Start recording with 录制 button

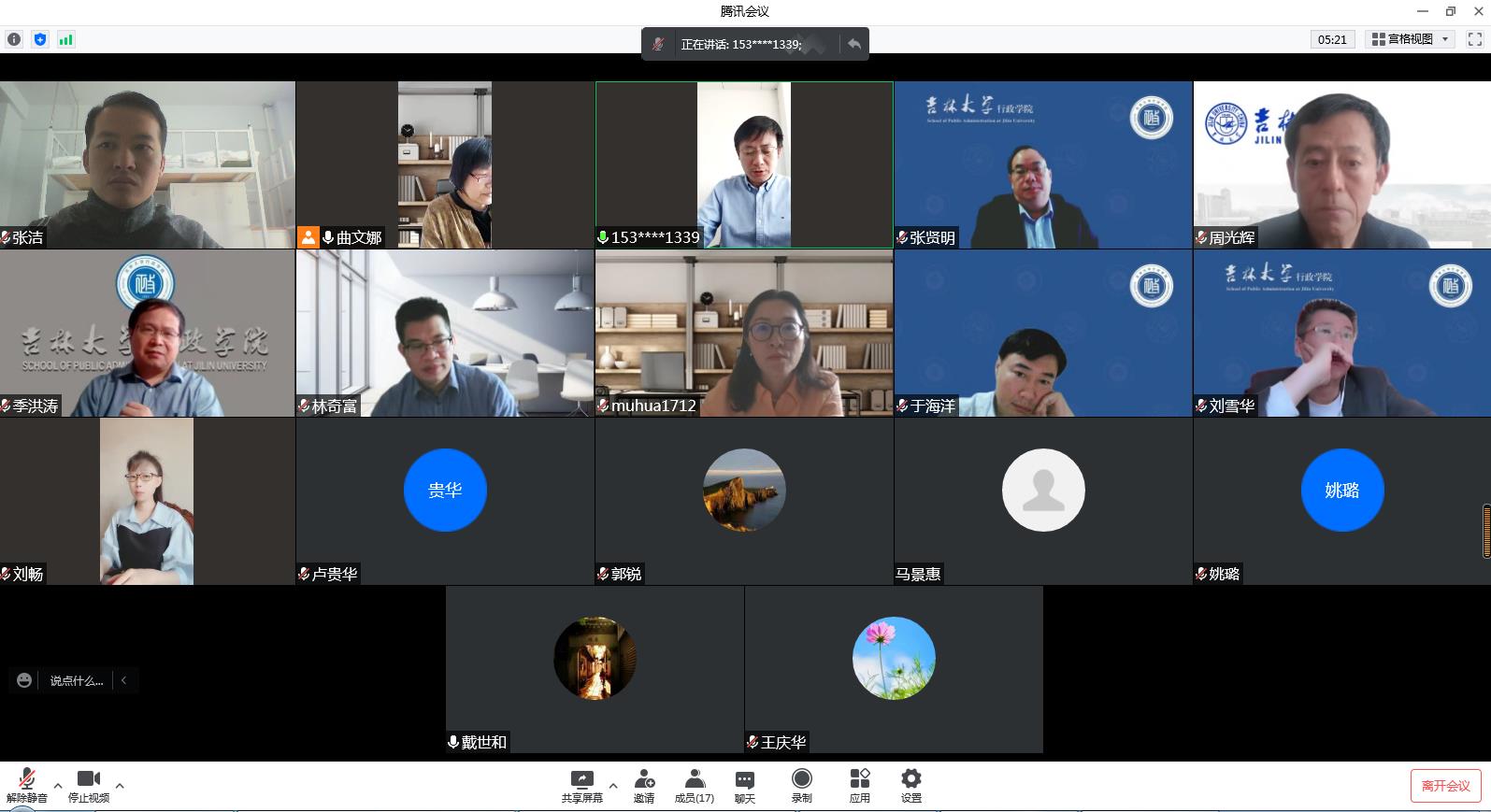coord(801,785)
